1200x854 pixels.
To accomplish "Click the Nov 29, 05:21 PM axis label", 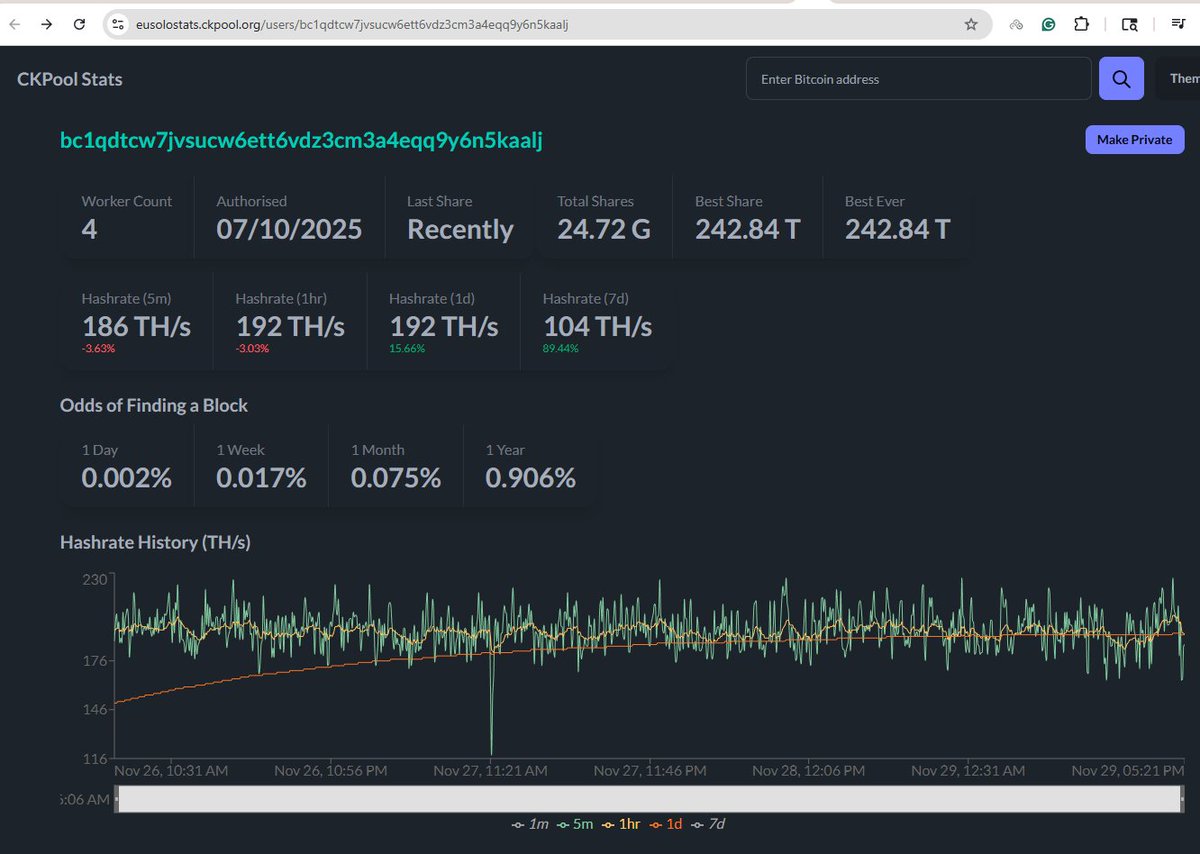I will tap(1128, 771).
